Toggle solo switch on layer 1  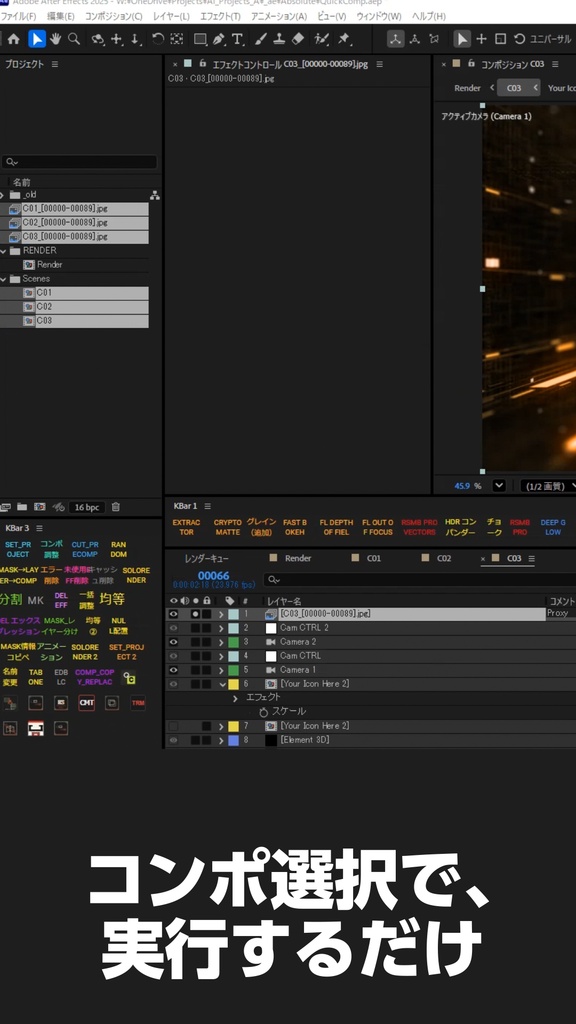pyautogui.click(x=195, y=614)
